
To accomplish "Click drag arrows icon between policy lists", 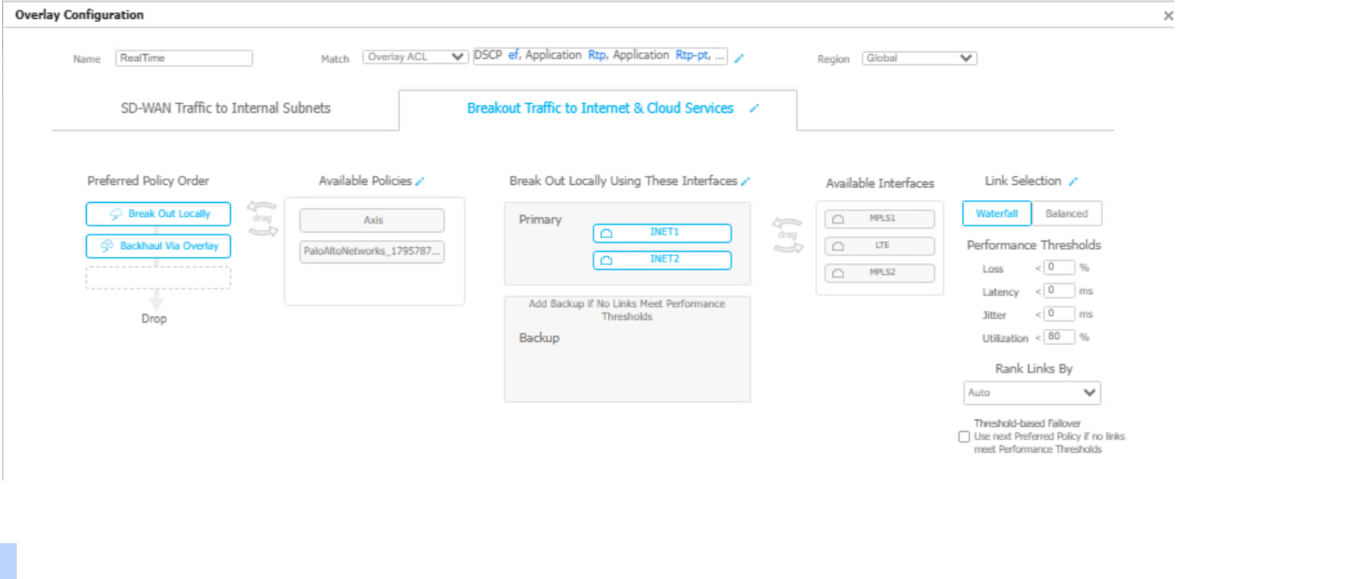I will [x=262, y=219].
